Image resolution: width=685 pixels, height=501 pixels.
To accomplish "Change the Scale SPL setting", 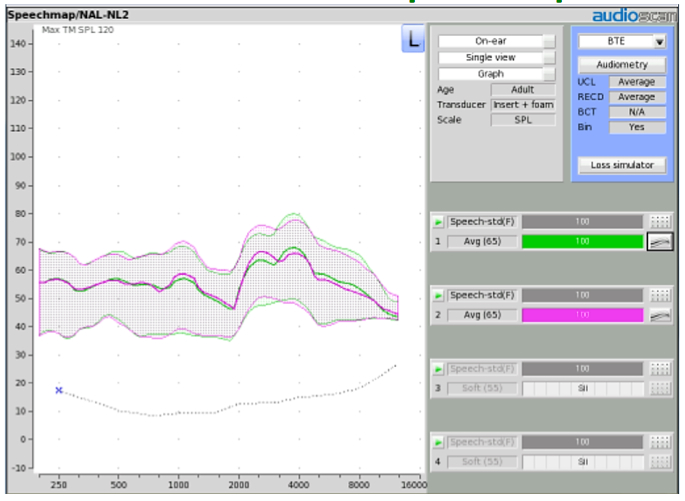I will [523, 120].
